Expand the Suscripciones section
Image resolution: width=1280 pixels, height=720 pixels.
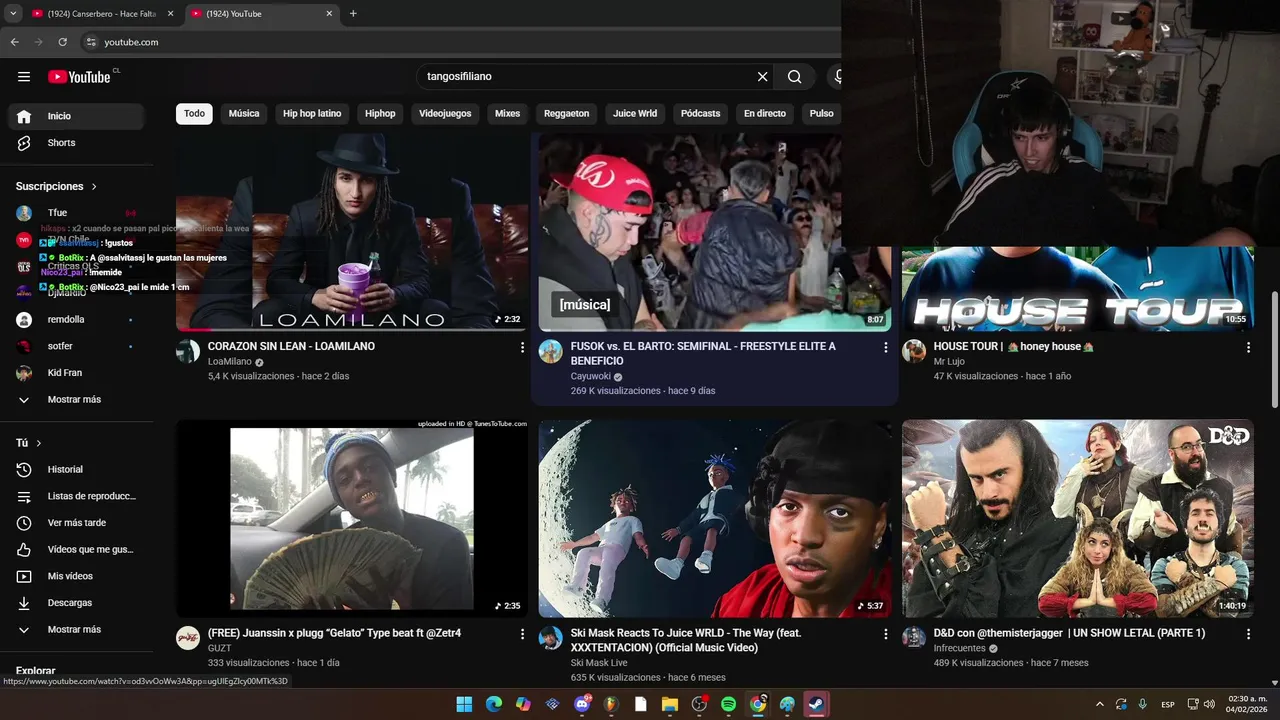coord(56,186)
